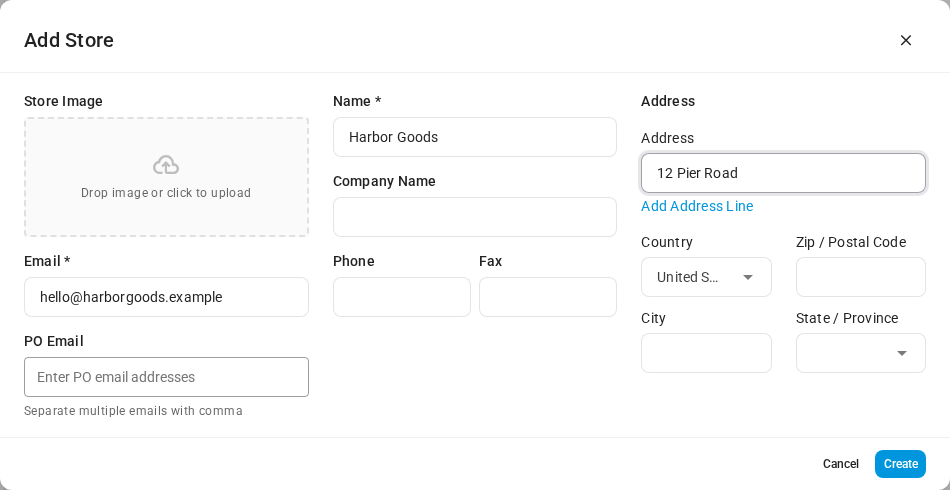Click the Fax input field
Screen dimensions: 950x490
[548, 297]
